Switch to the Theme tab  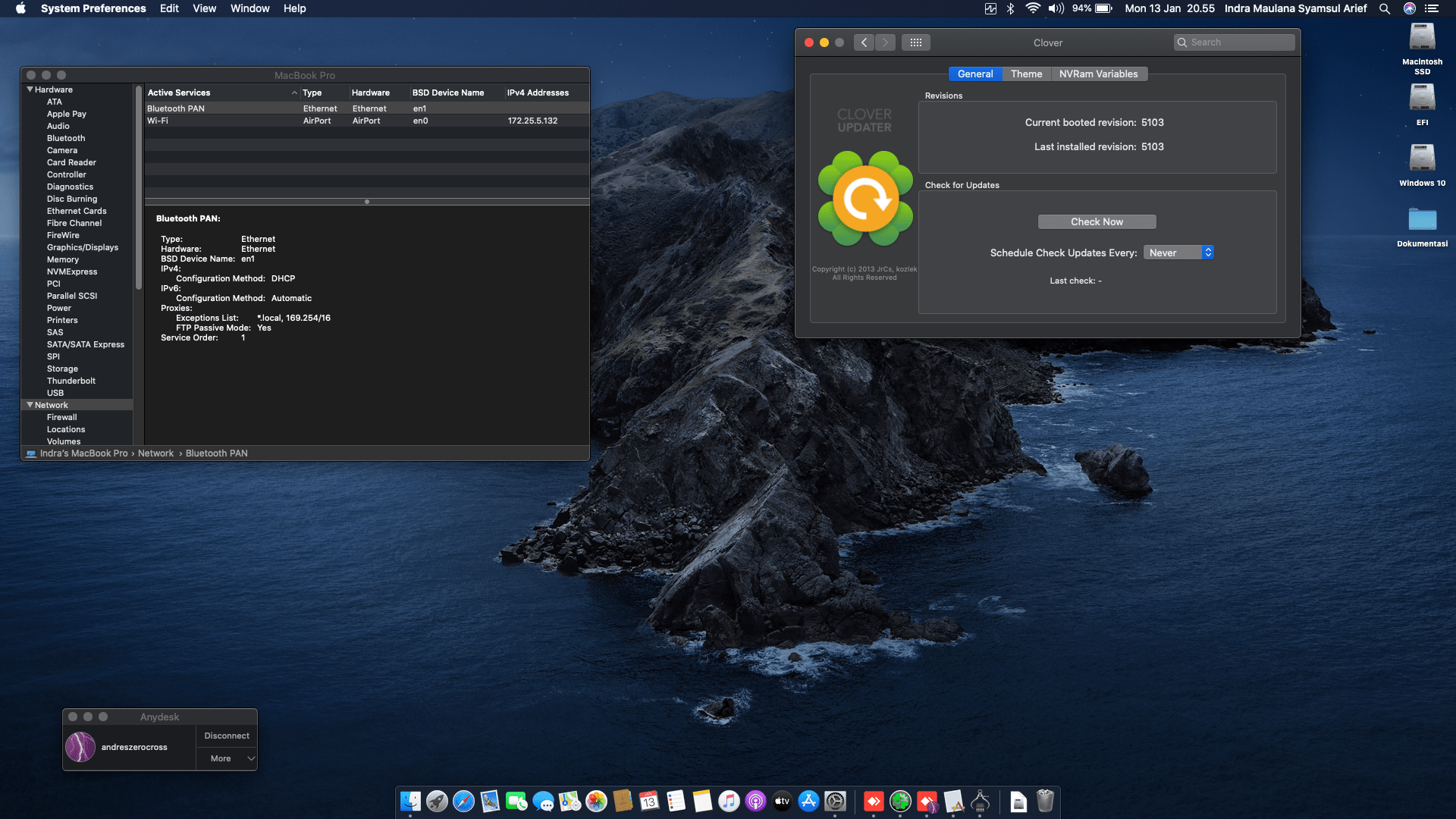pos(1026,74)
